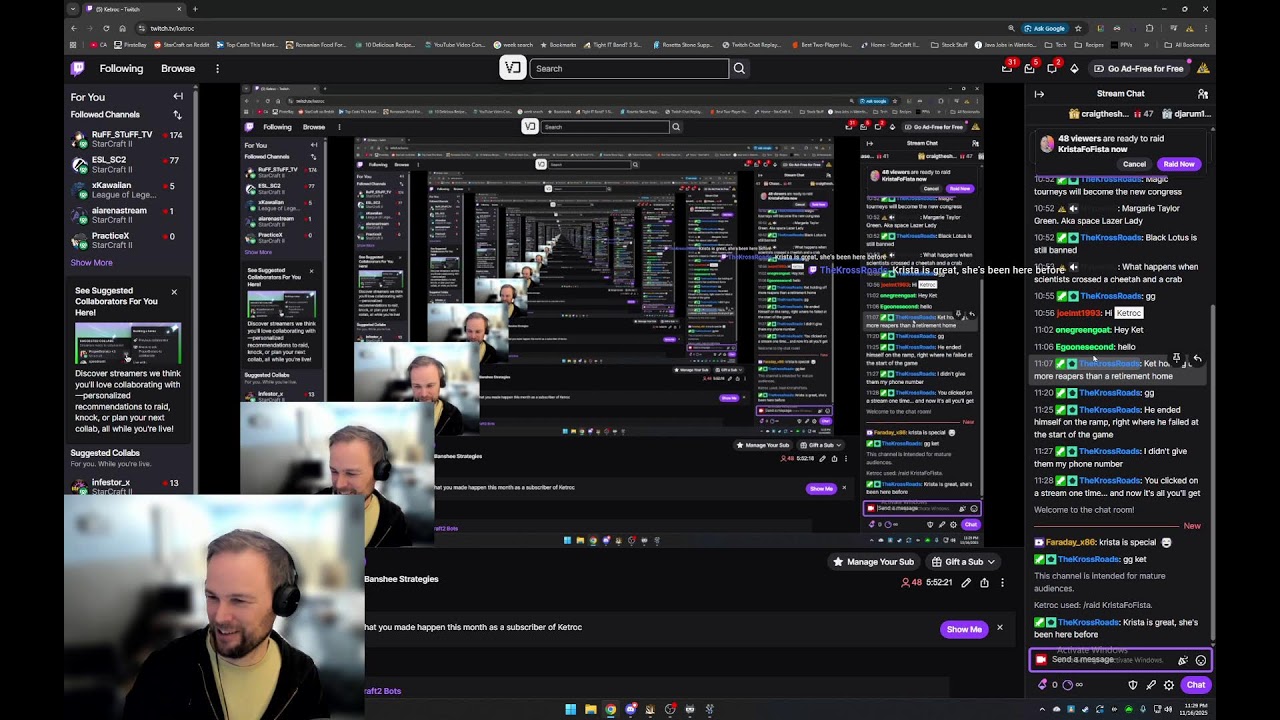Open chat settings gear icon
Image resolution: width=1280 pixels, height=720 pixels.
[1169, 685]
